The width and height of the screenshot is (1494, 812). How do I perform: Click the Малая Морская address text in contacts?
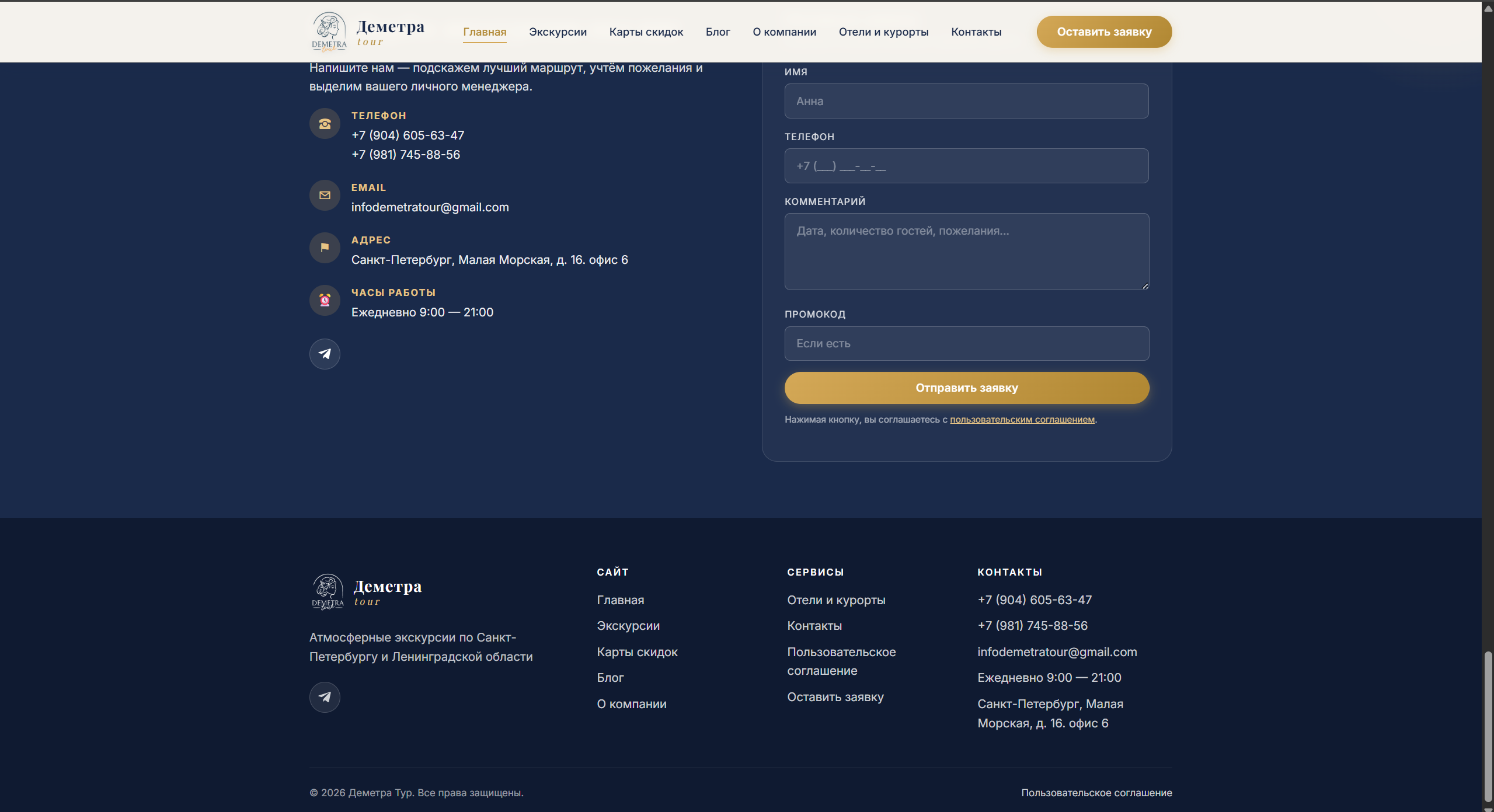(489, 260)
